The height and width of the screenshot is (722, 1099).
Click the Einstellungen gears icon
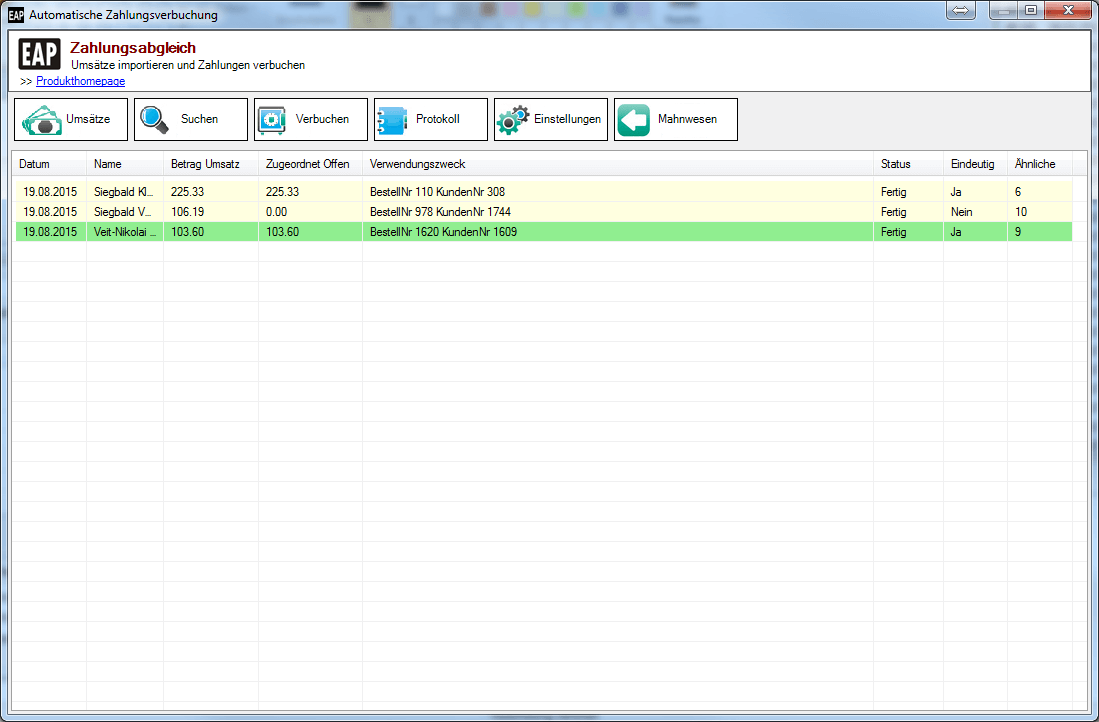513,120
